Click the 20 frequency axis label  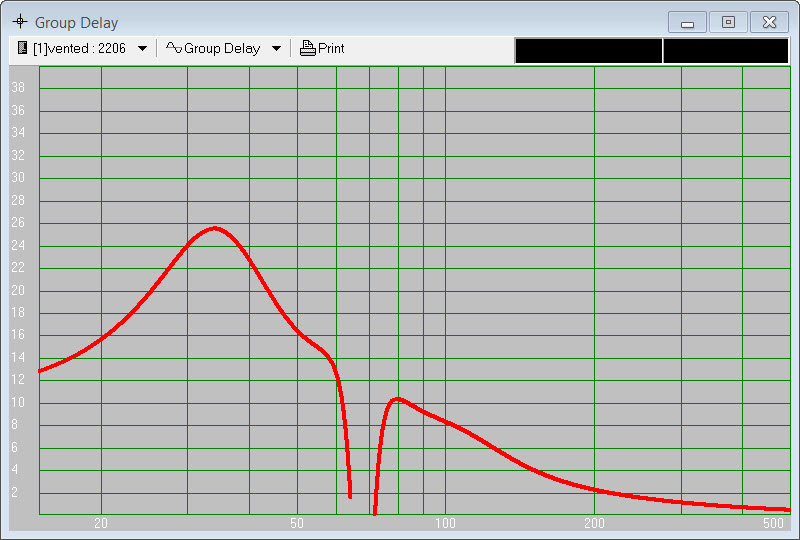tap(101, 523)
